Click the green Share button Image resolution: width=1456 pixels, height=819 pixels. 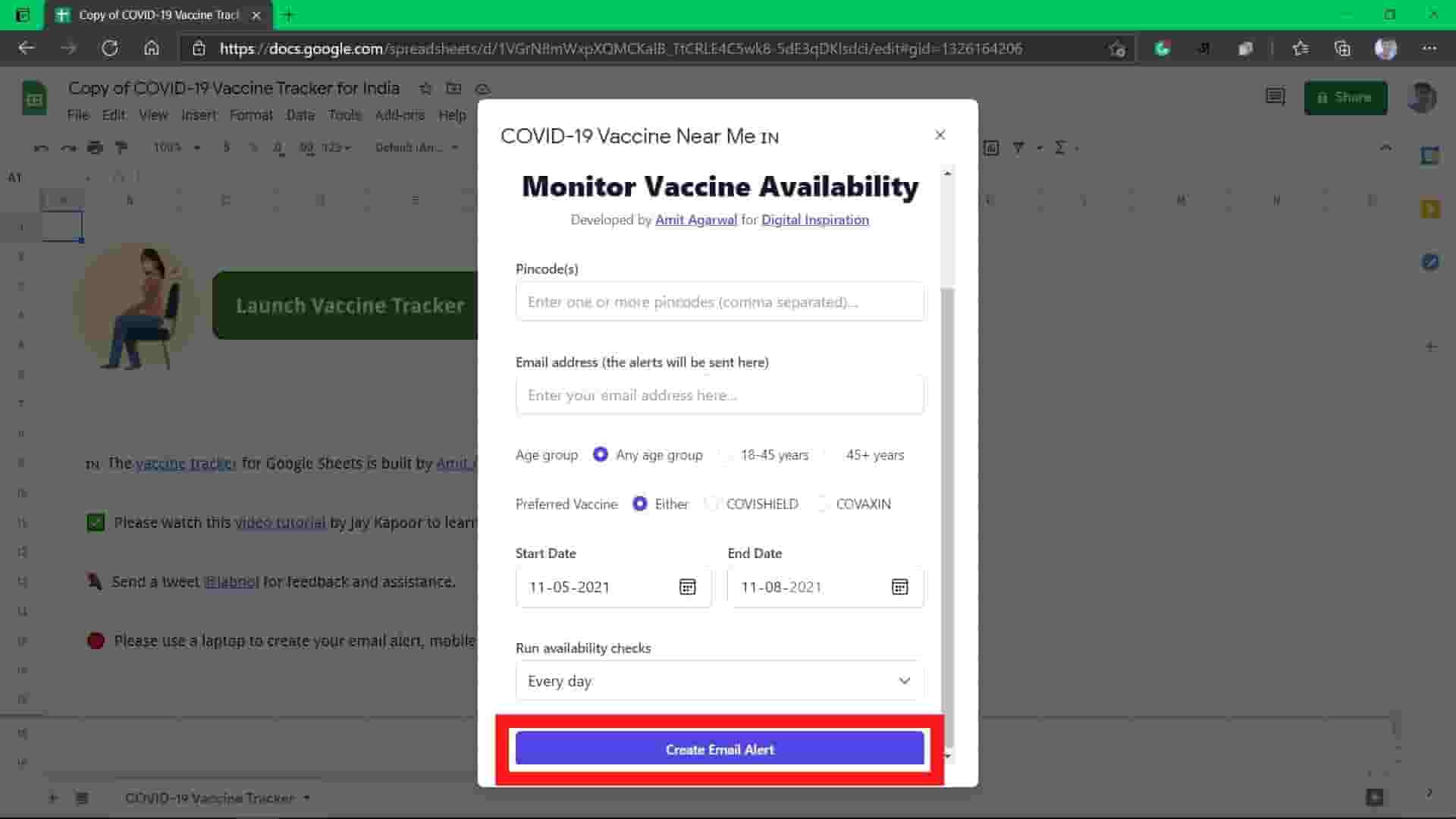[x=1345, y=98]
